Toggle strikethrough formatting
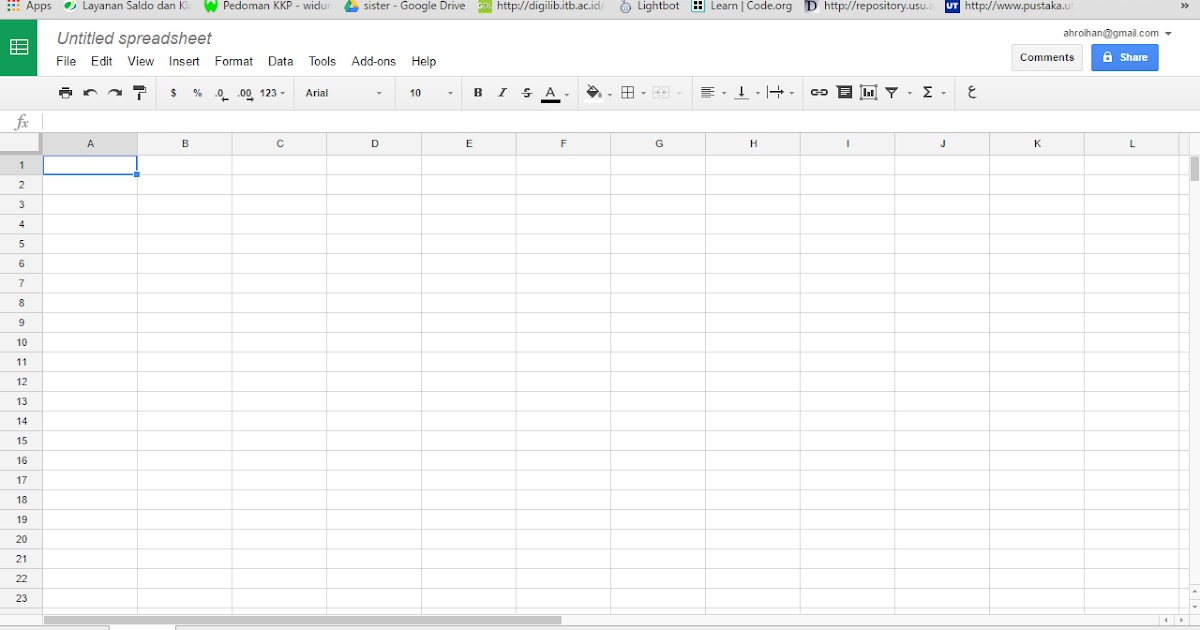The width and height of the screenshot is (1200, 630). tap(526, 92)
